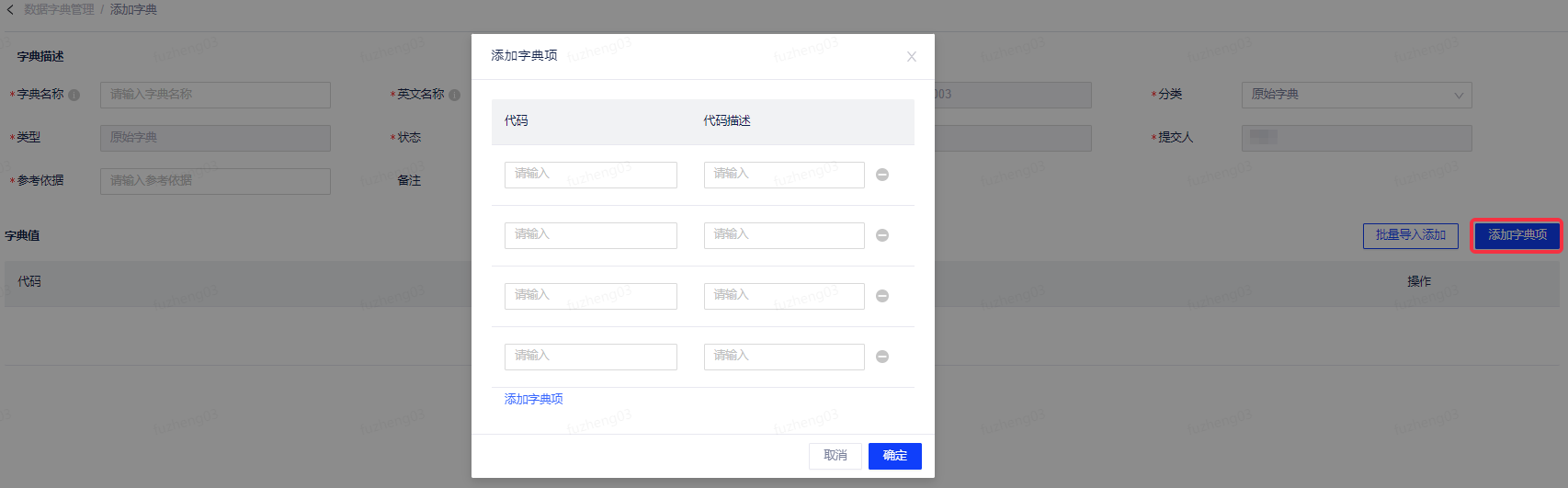This screenshot has width=1568, height=488.
Task: Click the 代码 column header in dialog
Action: pyautogui.click(x=517, y=121)
